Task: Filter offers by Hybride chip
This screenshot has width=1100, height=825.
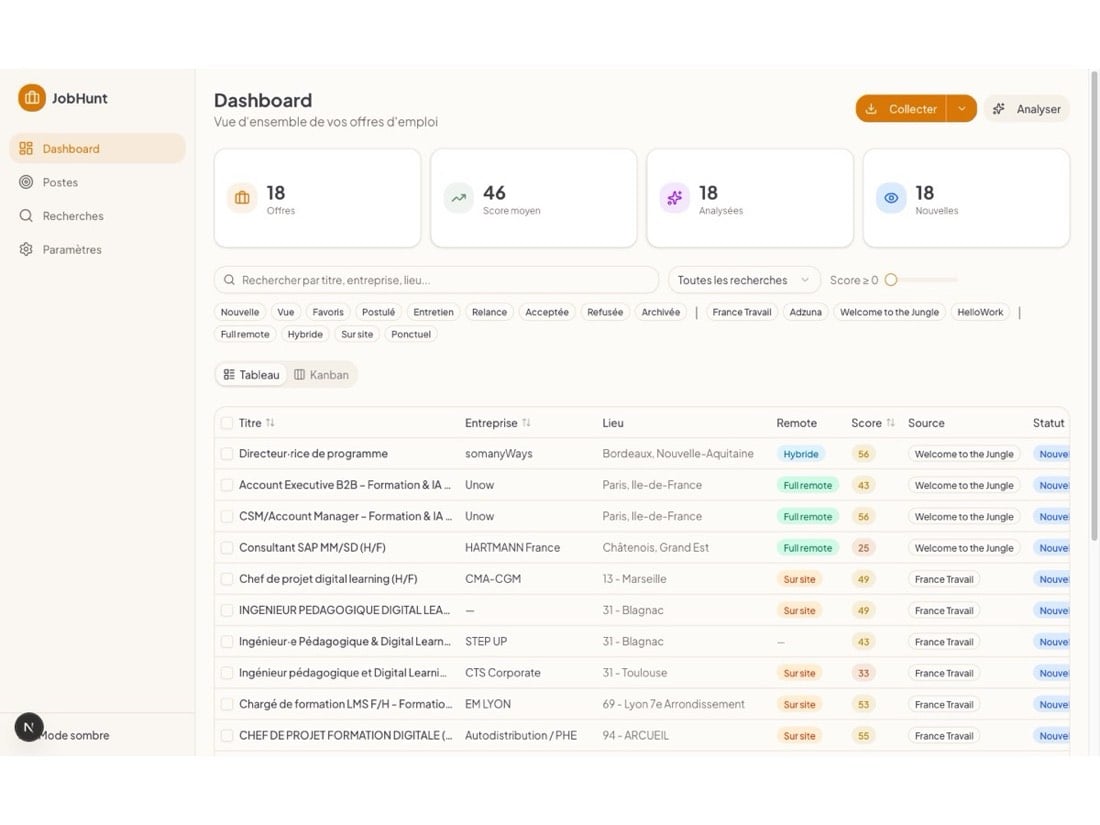Action: pyautogui.click(x=305, y=335)
